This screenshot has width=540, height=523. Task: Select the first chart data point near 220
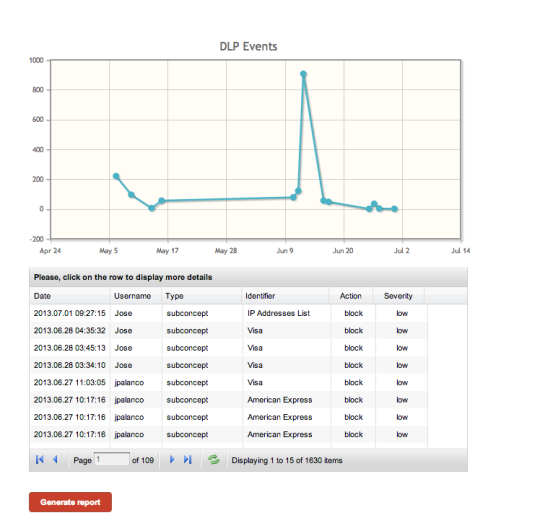click(x=116, y=176)
